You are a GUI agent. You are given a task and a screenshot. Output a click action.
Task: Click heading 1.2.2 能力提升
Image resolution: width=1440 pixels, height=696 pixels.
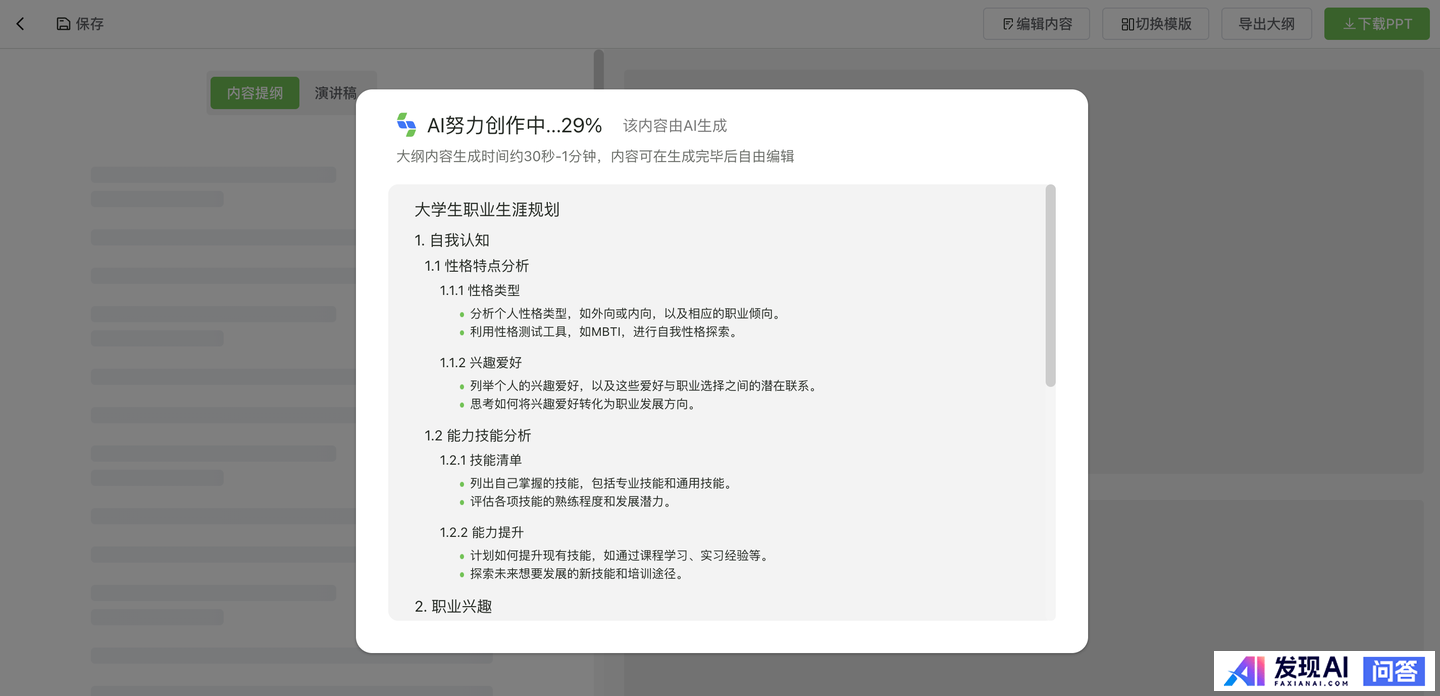(x=482, y=532)
